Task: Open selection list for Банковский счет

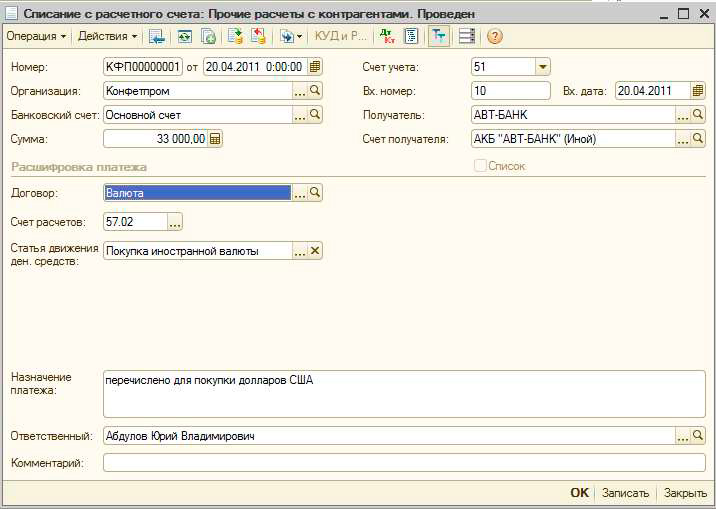Action: pyautogui.click(x=299, y=115)
